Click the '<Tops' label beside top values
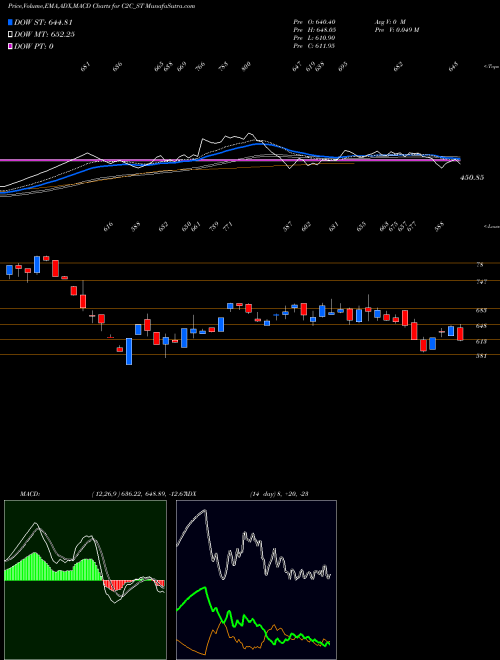Screen dimensions: 500x660 [x=491, y=67]
